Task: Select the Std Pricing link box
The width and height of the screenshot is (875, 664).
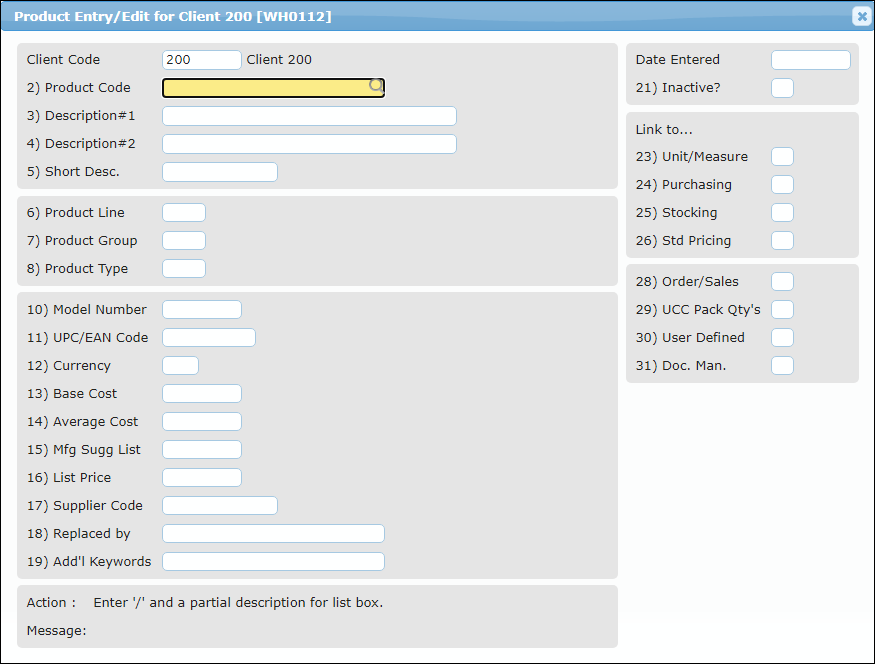Action: (x=782, y=241)
